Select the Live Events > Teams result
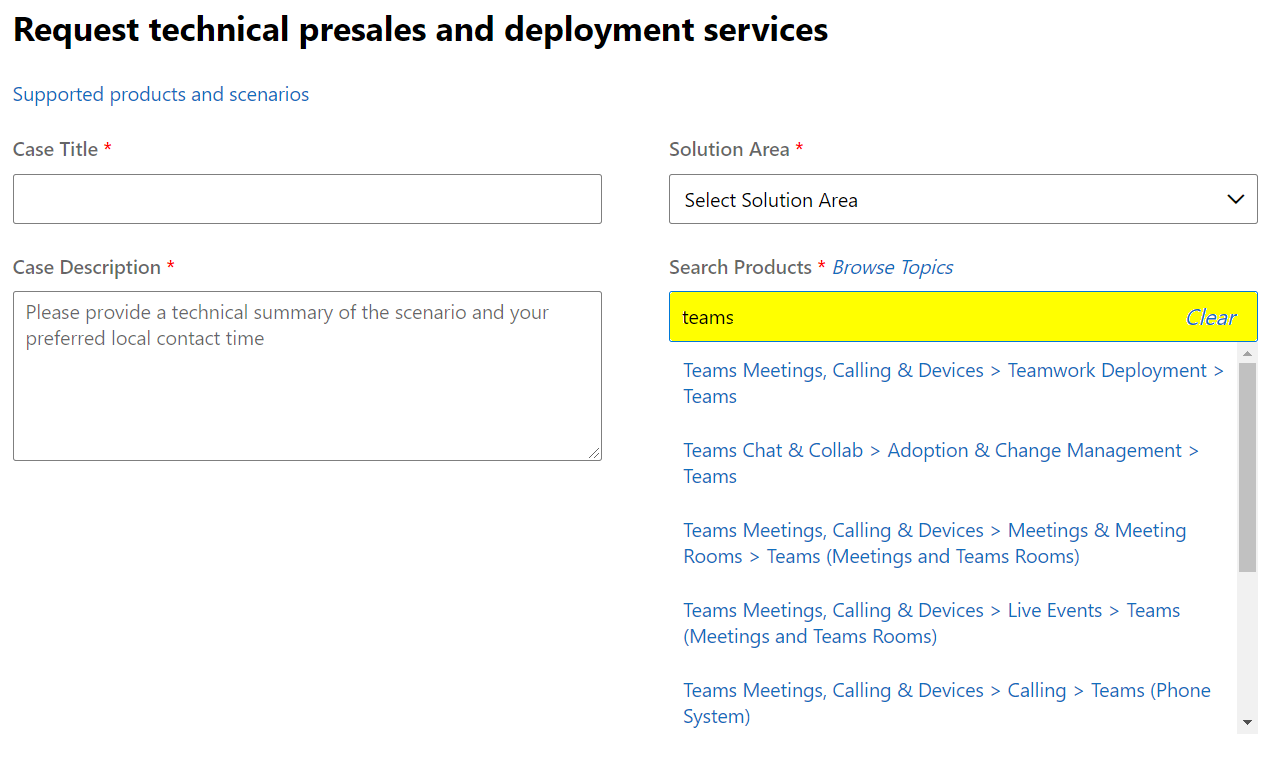Viewport: 1286px width, 761px height. click(x=931, y=623)
